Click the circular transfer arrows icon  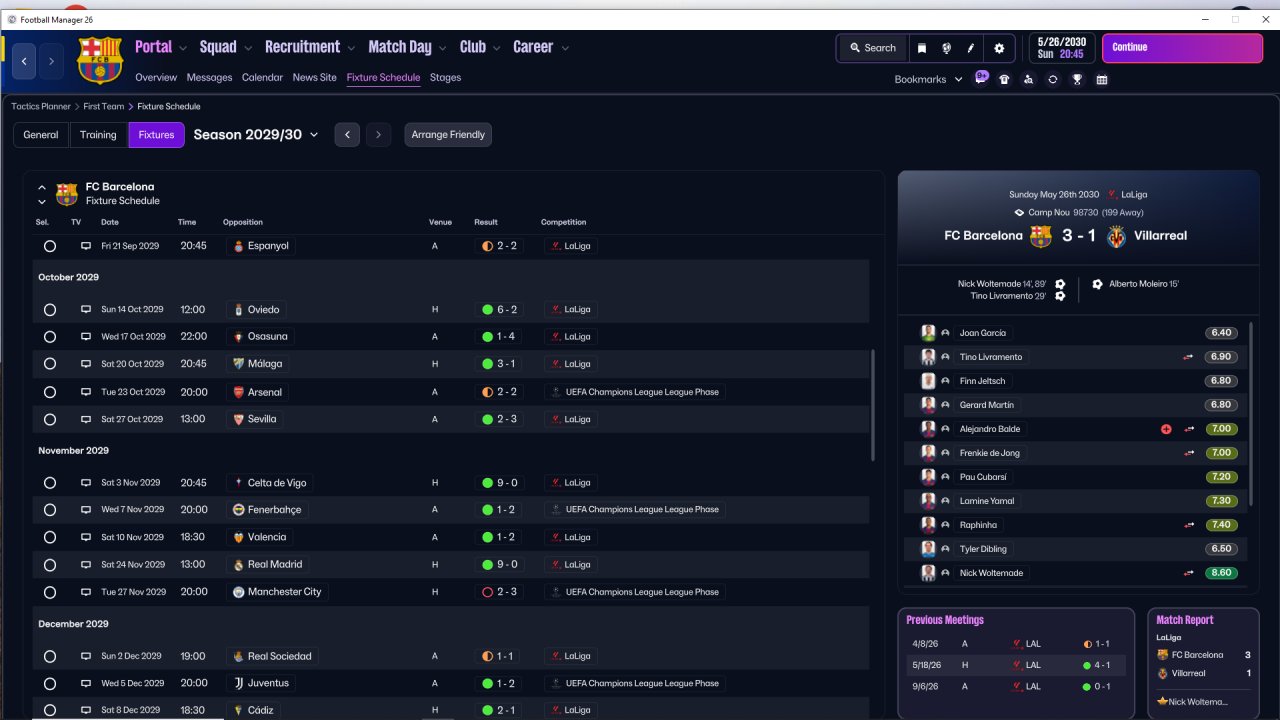pyautogui.click(x=1053, y=79)
